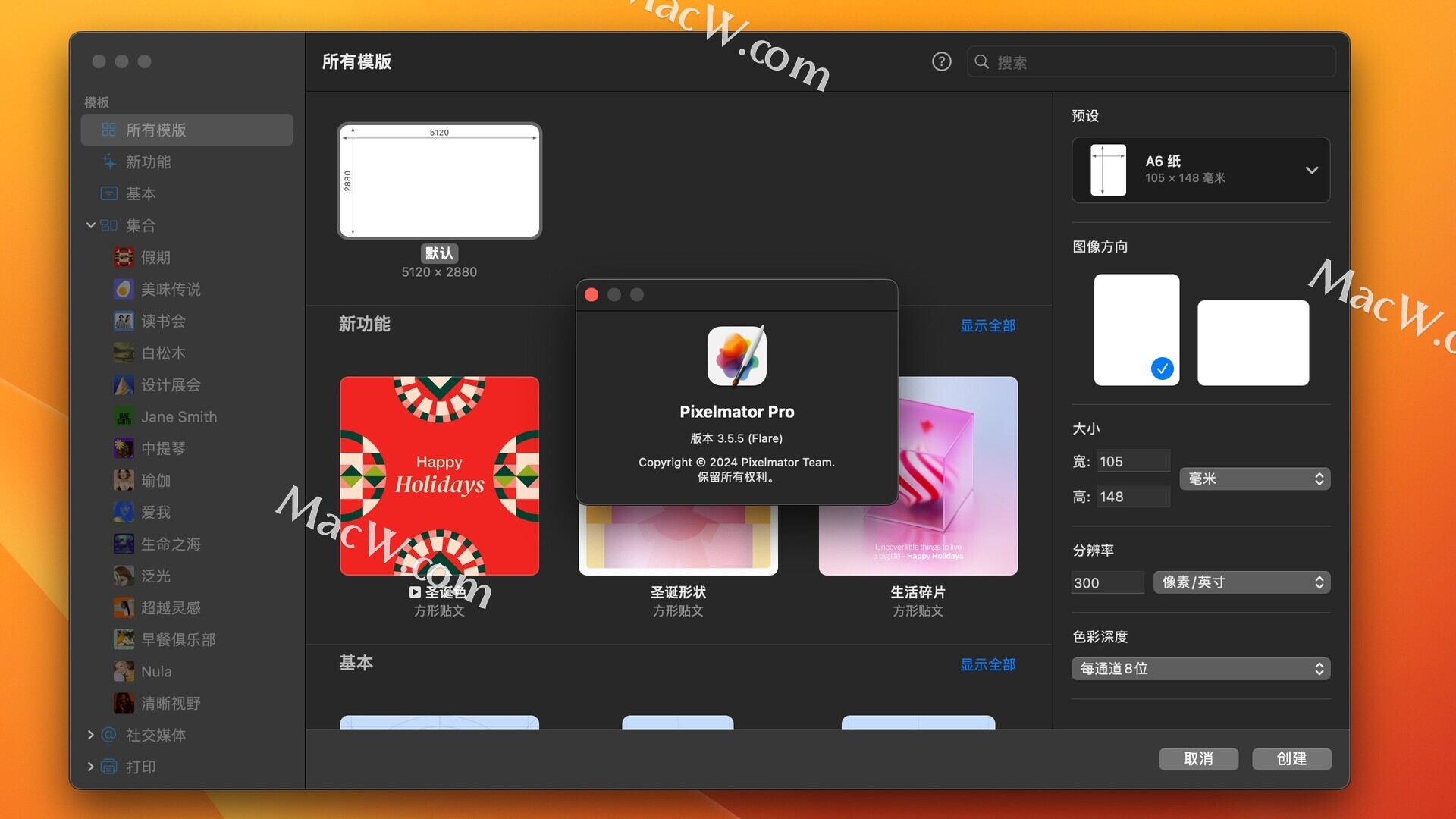The width and height of the screenshot is (1456, 819).
Task: Select the 清晰视野 collection icon
Action: click(x=124, y=703)
